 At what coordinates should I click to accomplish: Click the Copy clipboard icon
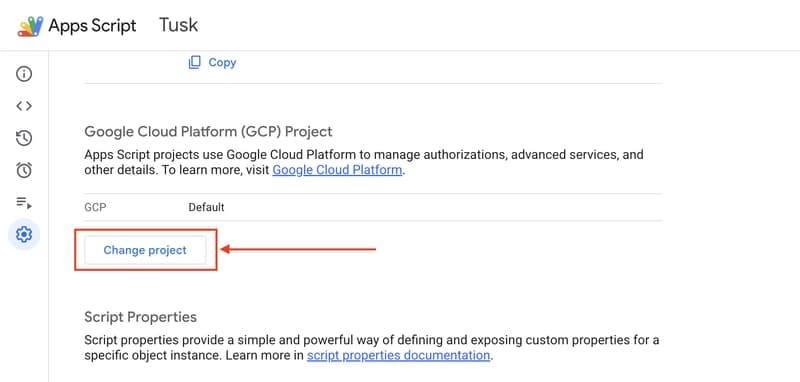[194, 62]
